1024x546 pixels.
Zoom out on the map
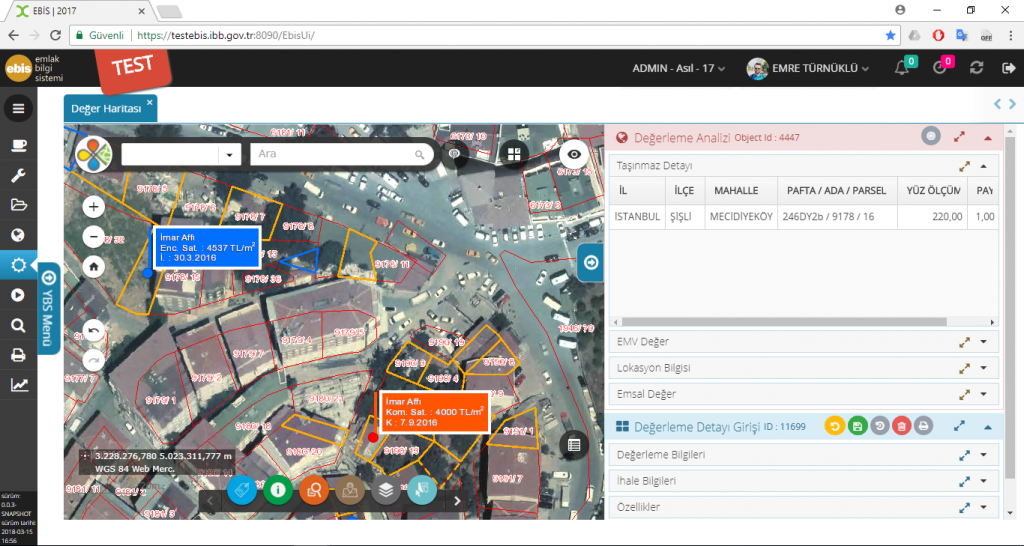(93, 236)
